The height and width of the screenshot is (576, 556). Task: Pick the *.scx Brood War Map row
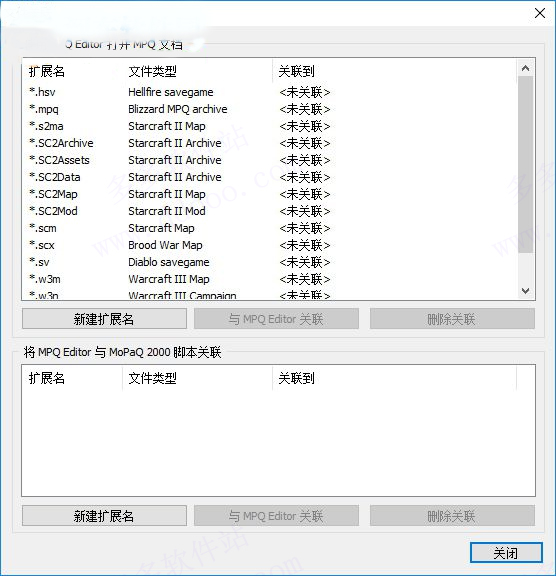point(269,245)
